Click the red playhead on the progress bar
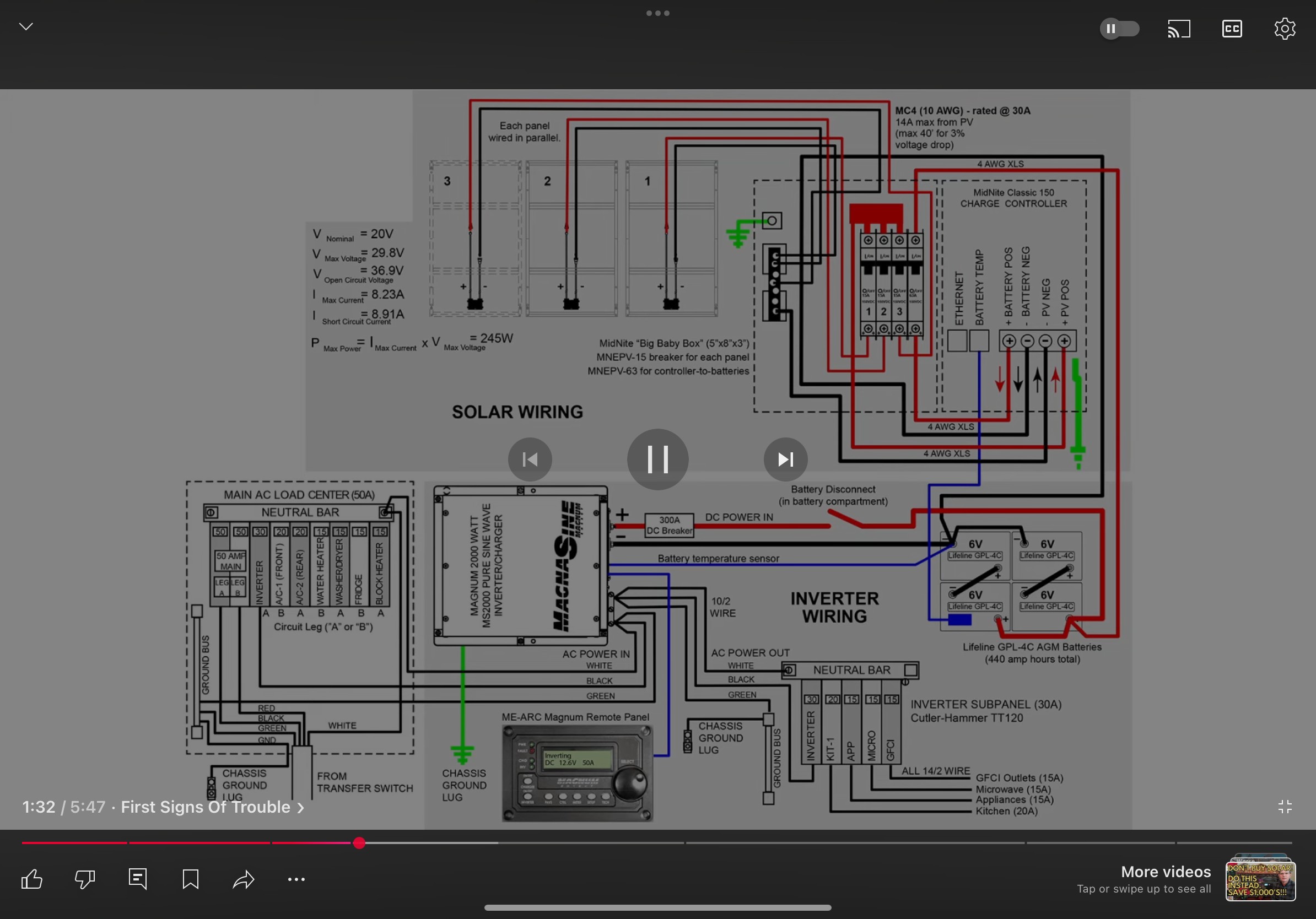The image size is (1316, 919). click(x=359, y=843)
